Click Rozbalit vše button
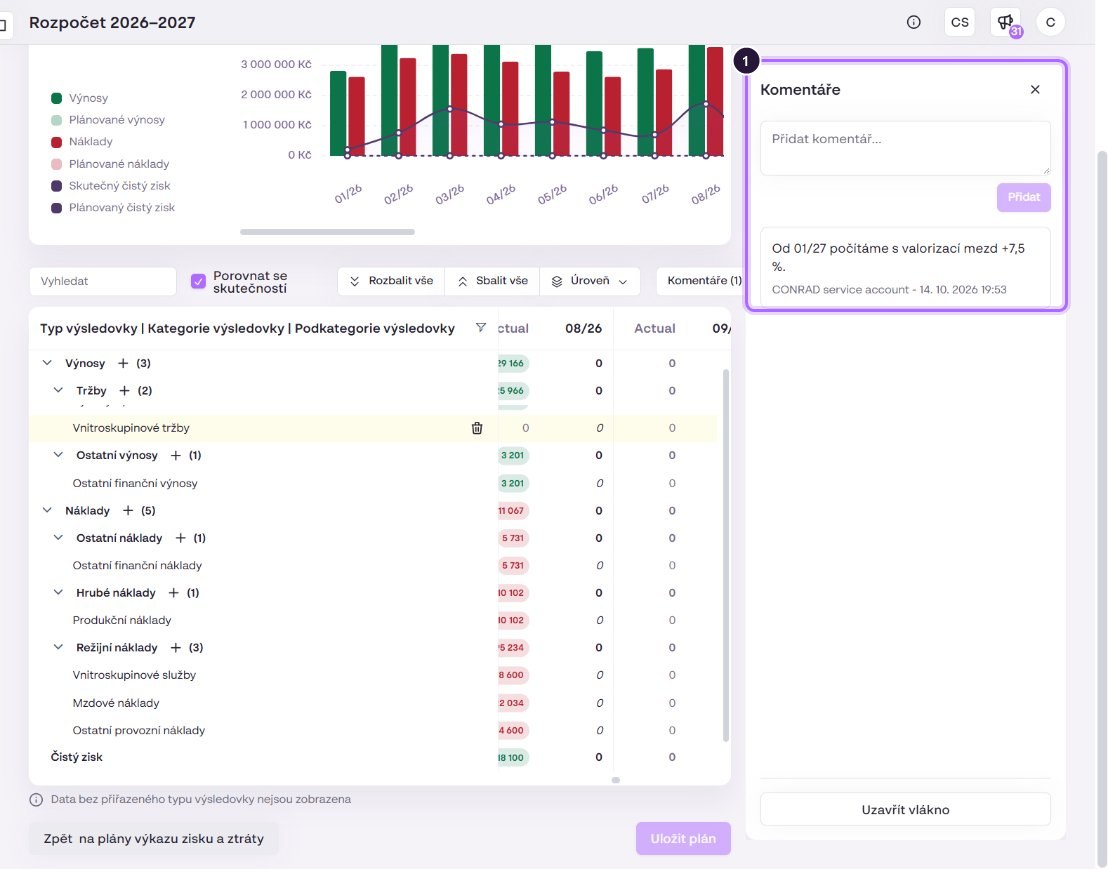The width and height of the screenshot is (1108, 869). [x=391, y=281]
